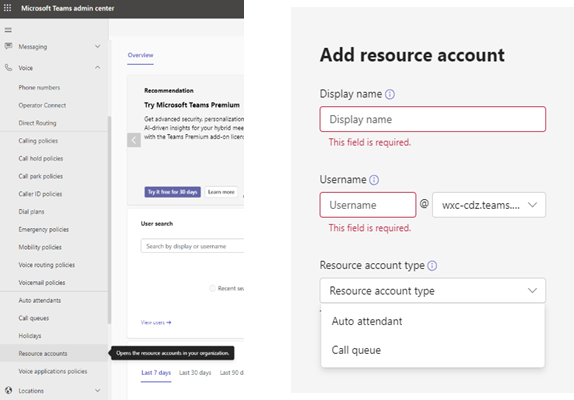Collapse the navigation hamburger menu

pyautogui.click(x=8, y=30)
